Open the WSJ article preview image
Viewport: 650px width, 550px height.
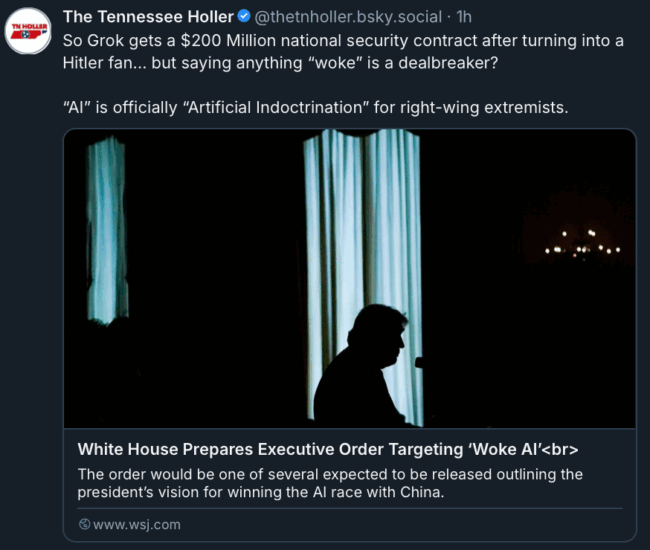349,278
